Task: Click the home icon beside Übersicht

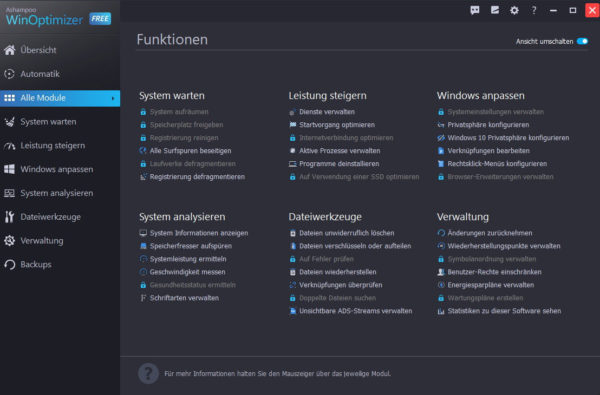Action: pyautogui.click(x=10, y=50)
